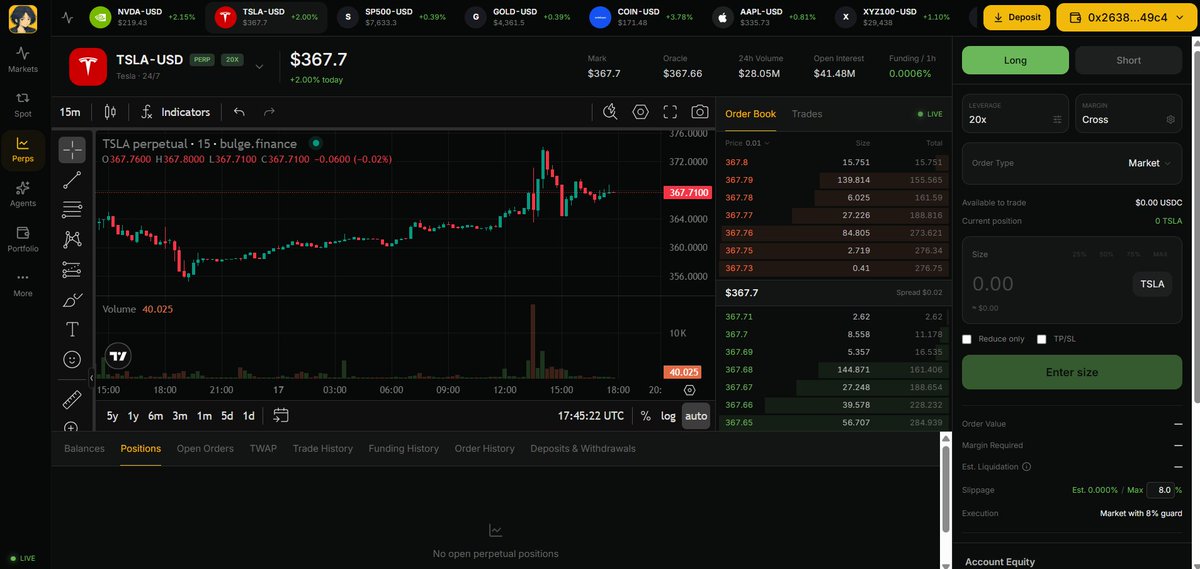Open chart settings hexagon icon

click(641, 112)
